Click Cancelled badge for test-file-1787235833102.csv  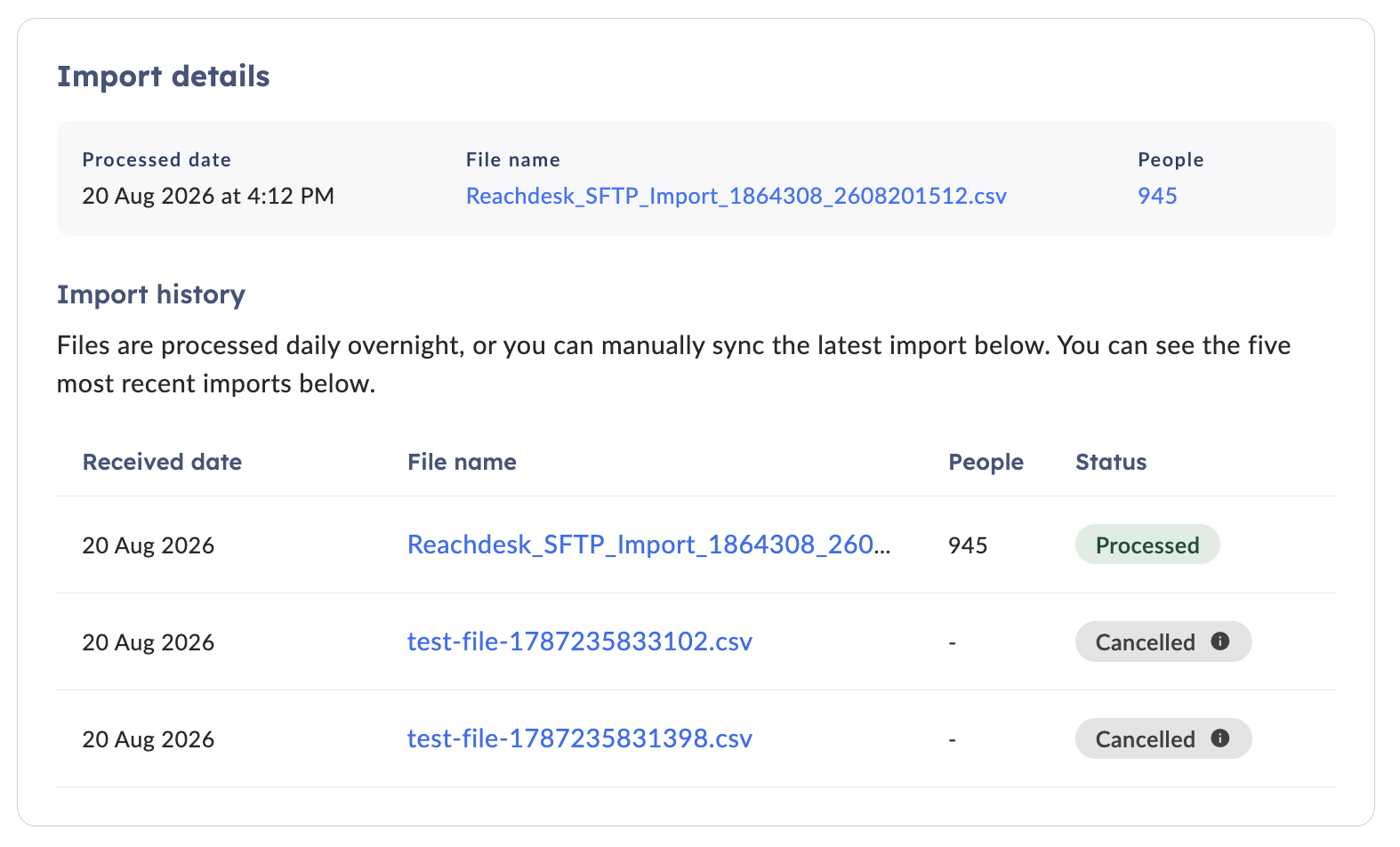coord(1163,641)
